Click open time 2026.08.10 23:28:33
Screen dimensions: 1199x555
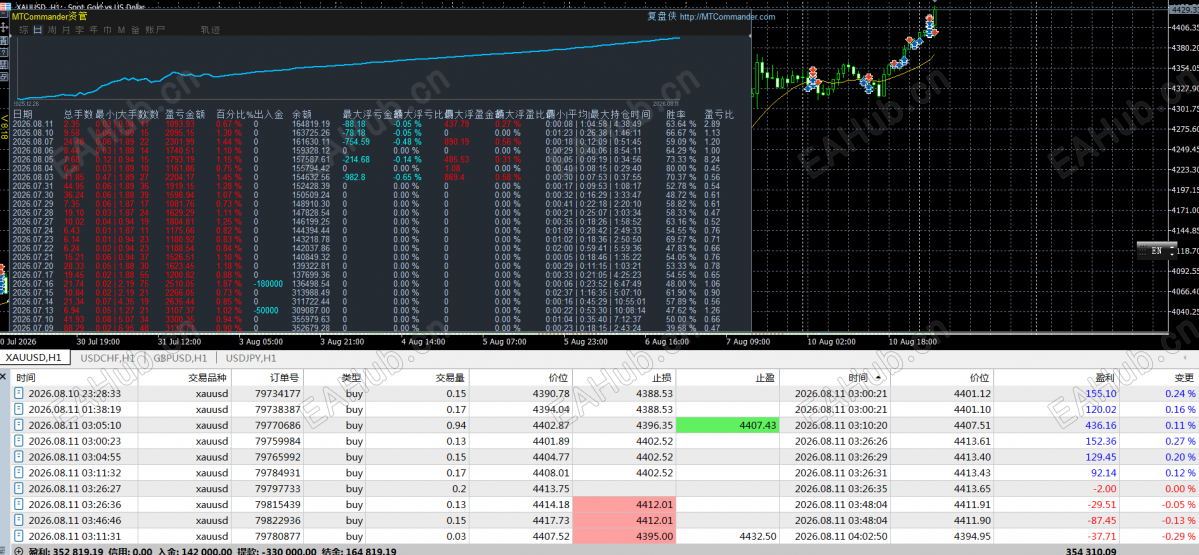[x=74, y=393]
